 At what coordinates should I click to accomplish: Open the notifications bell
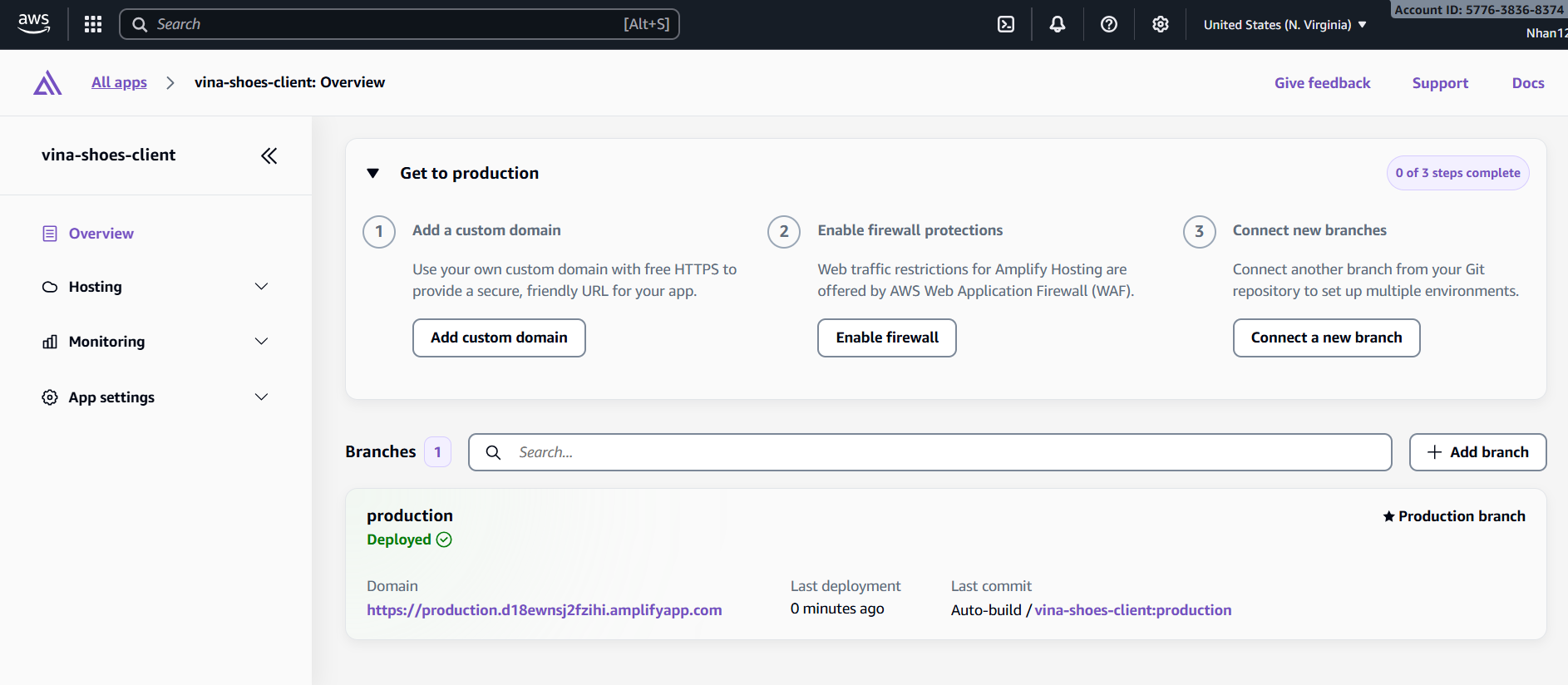(1058, 24)
